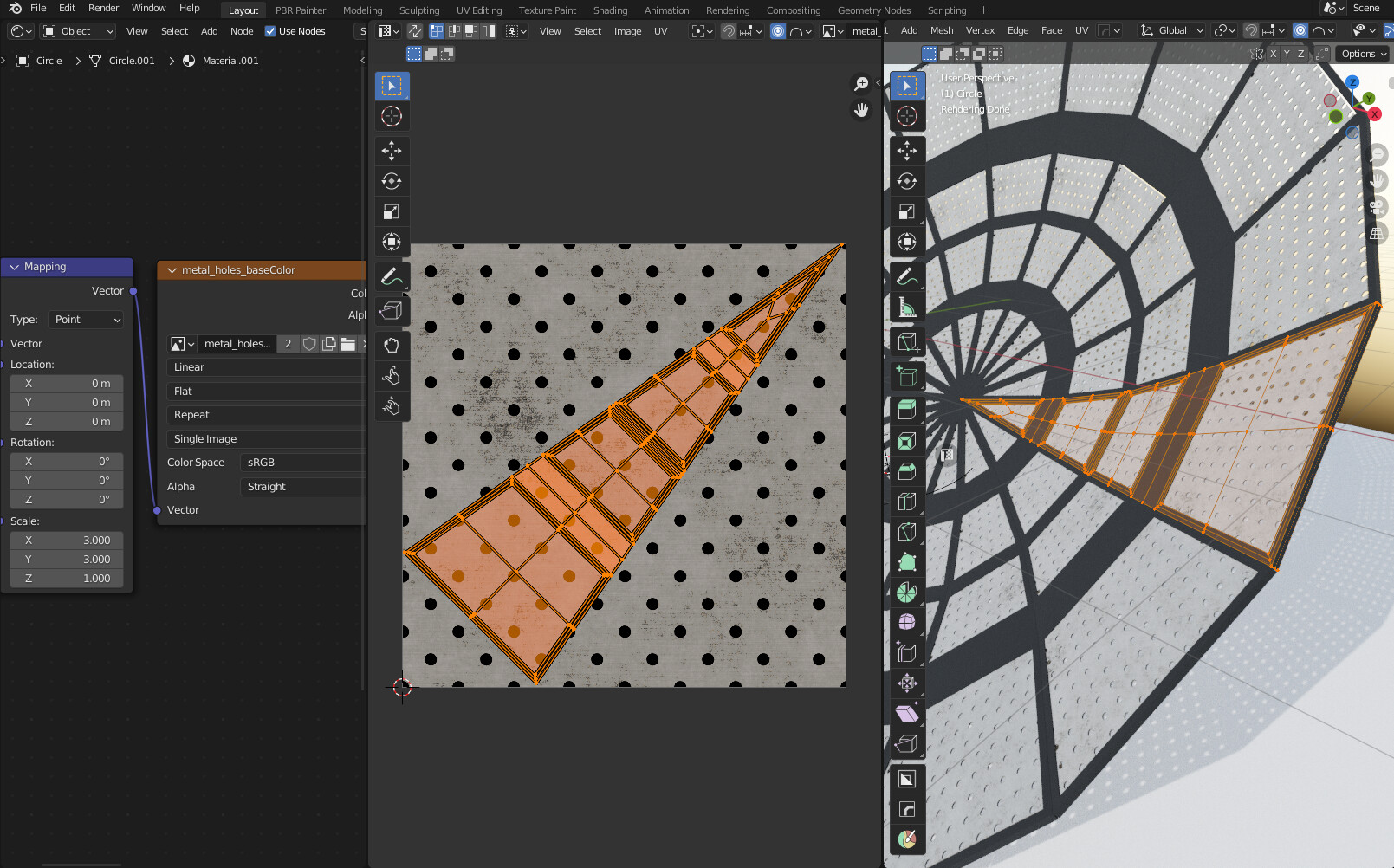This screenshot has width=1394, height=868.
Task: Open the mapping Type dropdown
Action: click(x=86, y=320)
